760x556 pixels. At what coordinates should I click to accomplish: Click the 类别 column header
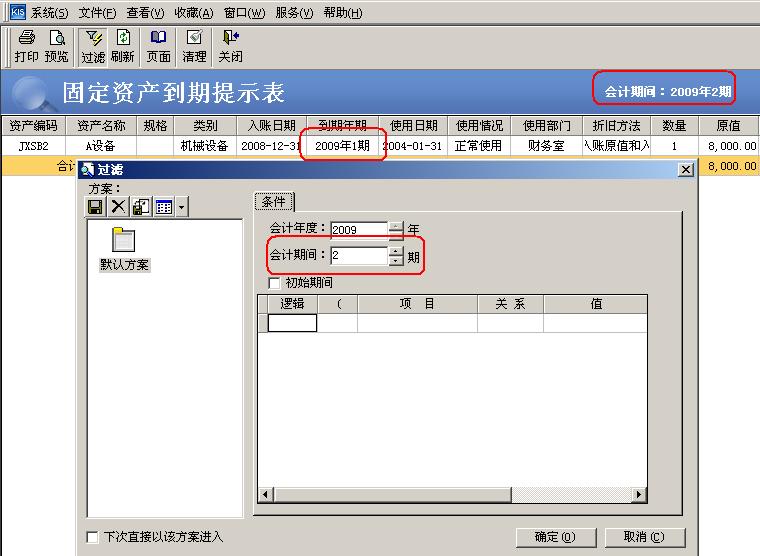[x=206, y=126]
